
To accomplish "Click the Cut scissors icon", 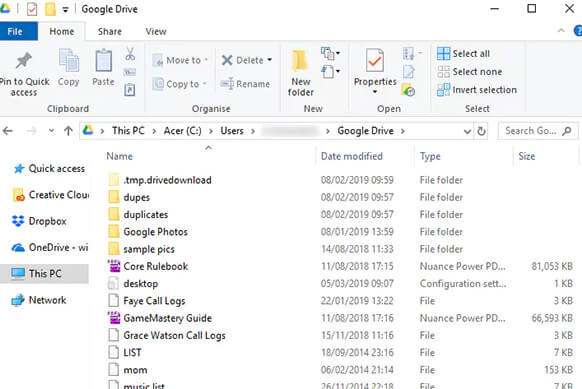I will 130,54.
